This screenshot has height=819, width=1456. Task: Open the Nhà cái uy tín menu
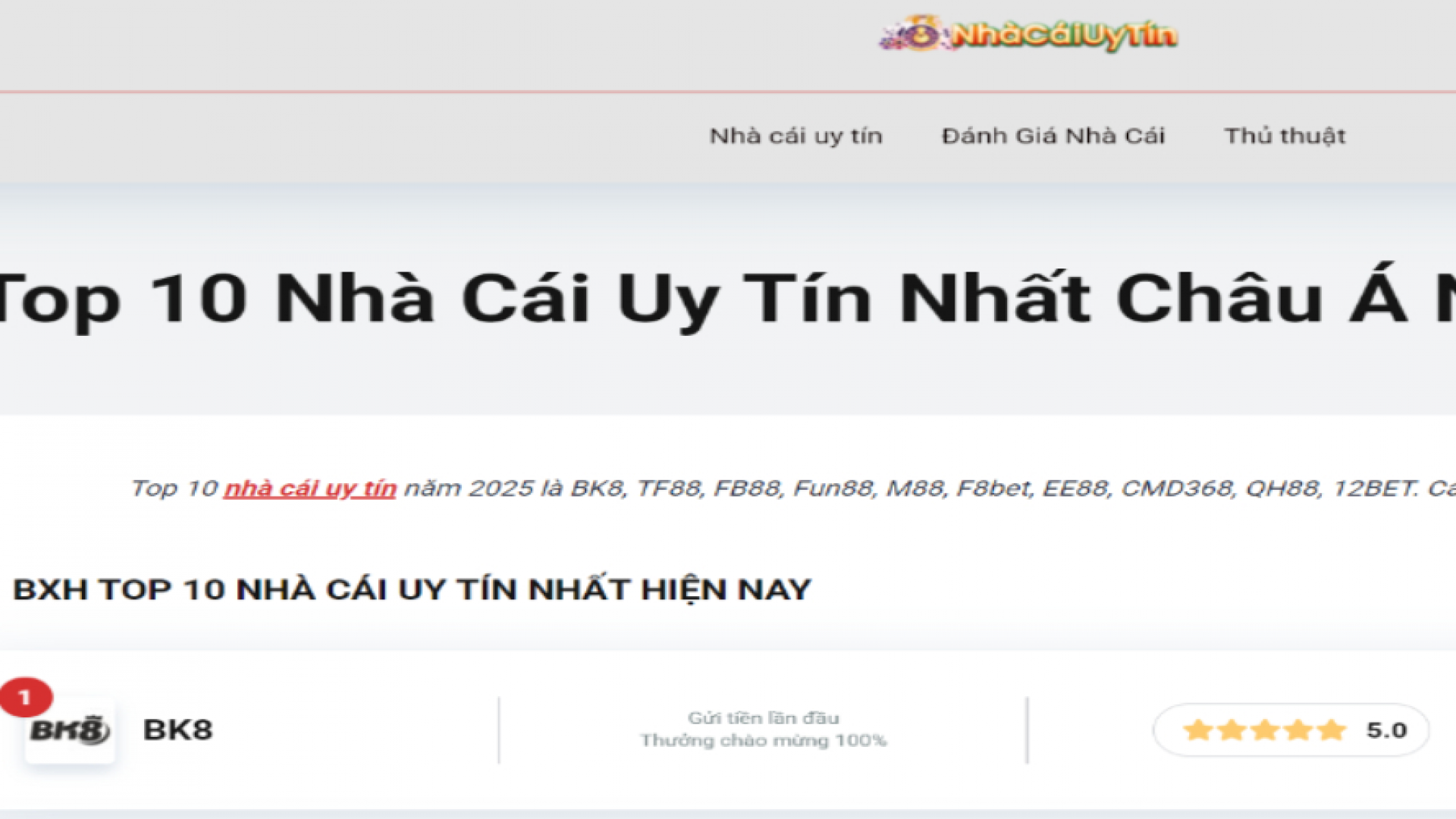tap(796, 136)
